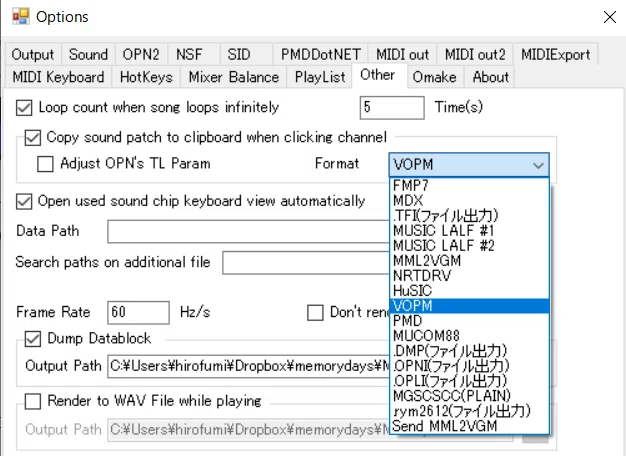Choose Send MML2VGM option
Image resolution: width=626 pixels, height=456 pixels.
(x=469, y=426)
